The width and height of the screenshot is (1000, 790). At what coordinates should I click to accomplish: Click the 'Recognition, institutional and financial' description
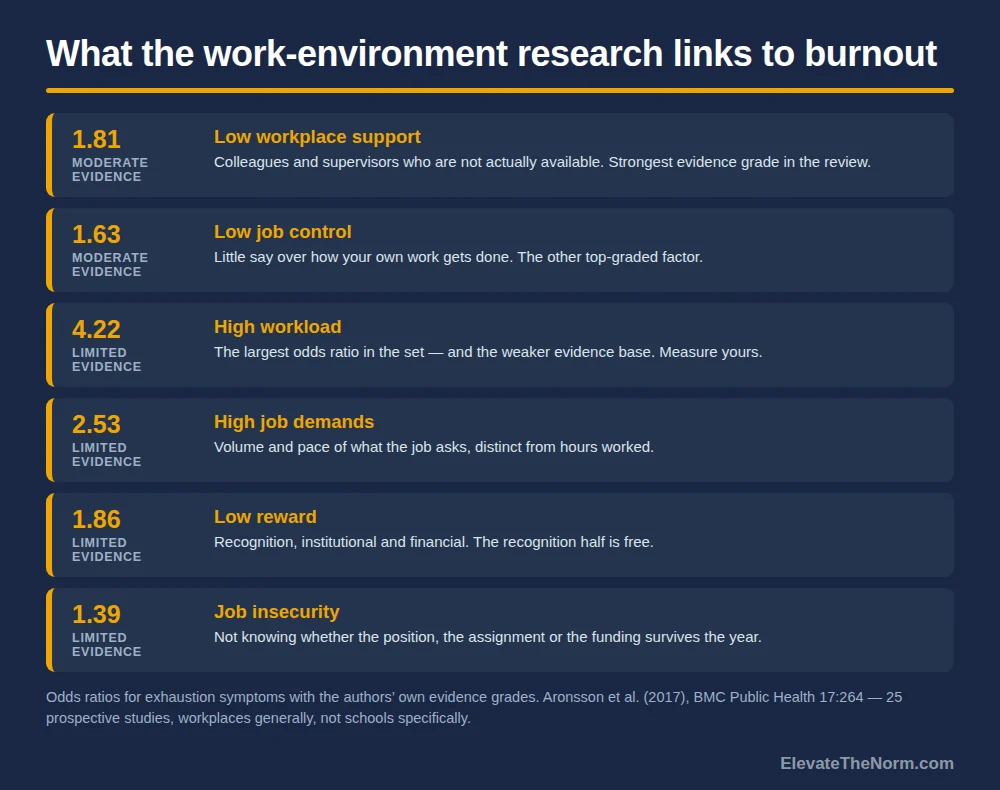tap(434, 542)
